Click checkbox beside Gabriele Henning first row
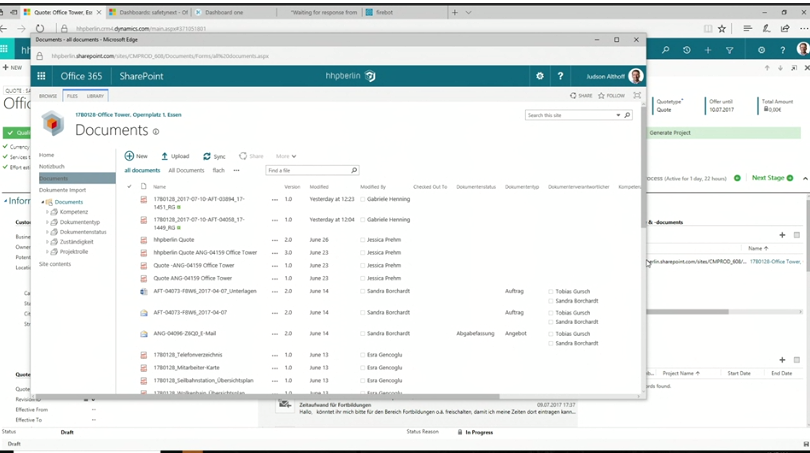The image size is (810, 453). [363, 199]
